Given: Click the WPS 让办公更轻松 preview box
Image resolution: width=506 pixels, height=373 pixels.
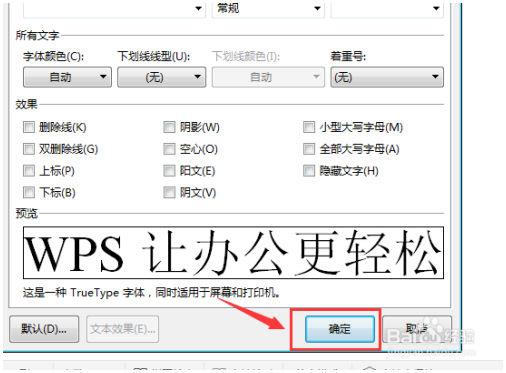Looking at the screenshot, I should [233, 253].
